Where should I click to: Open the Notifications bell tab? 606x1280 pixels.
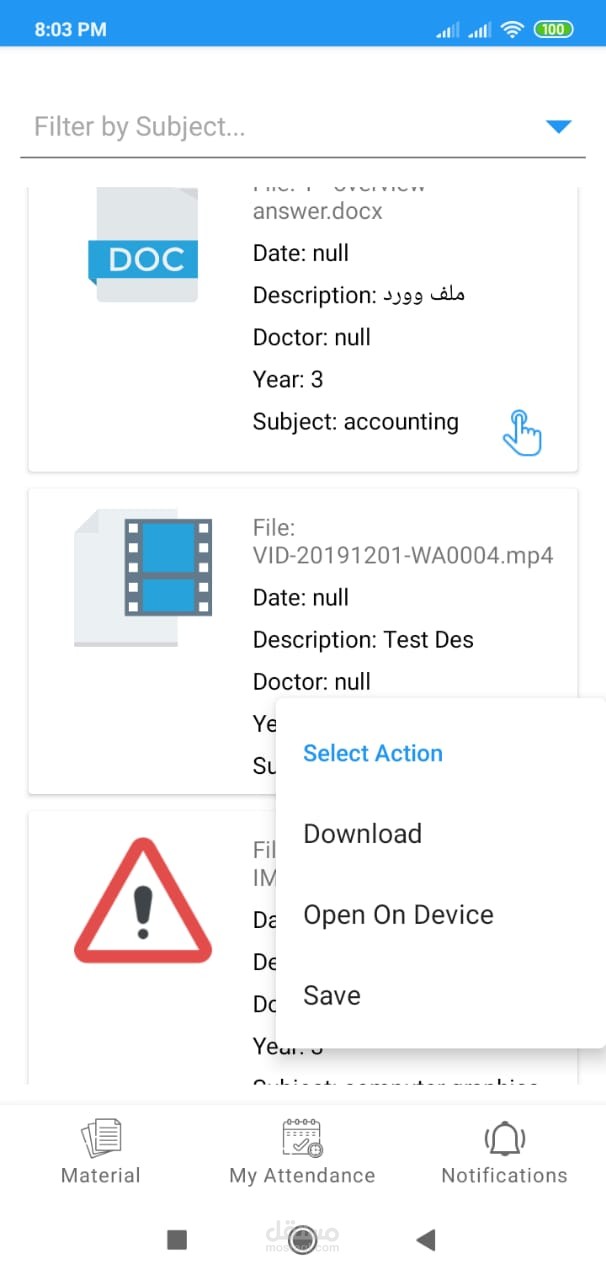tap(504, 1153)
